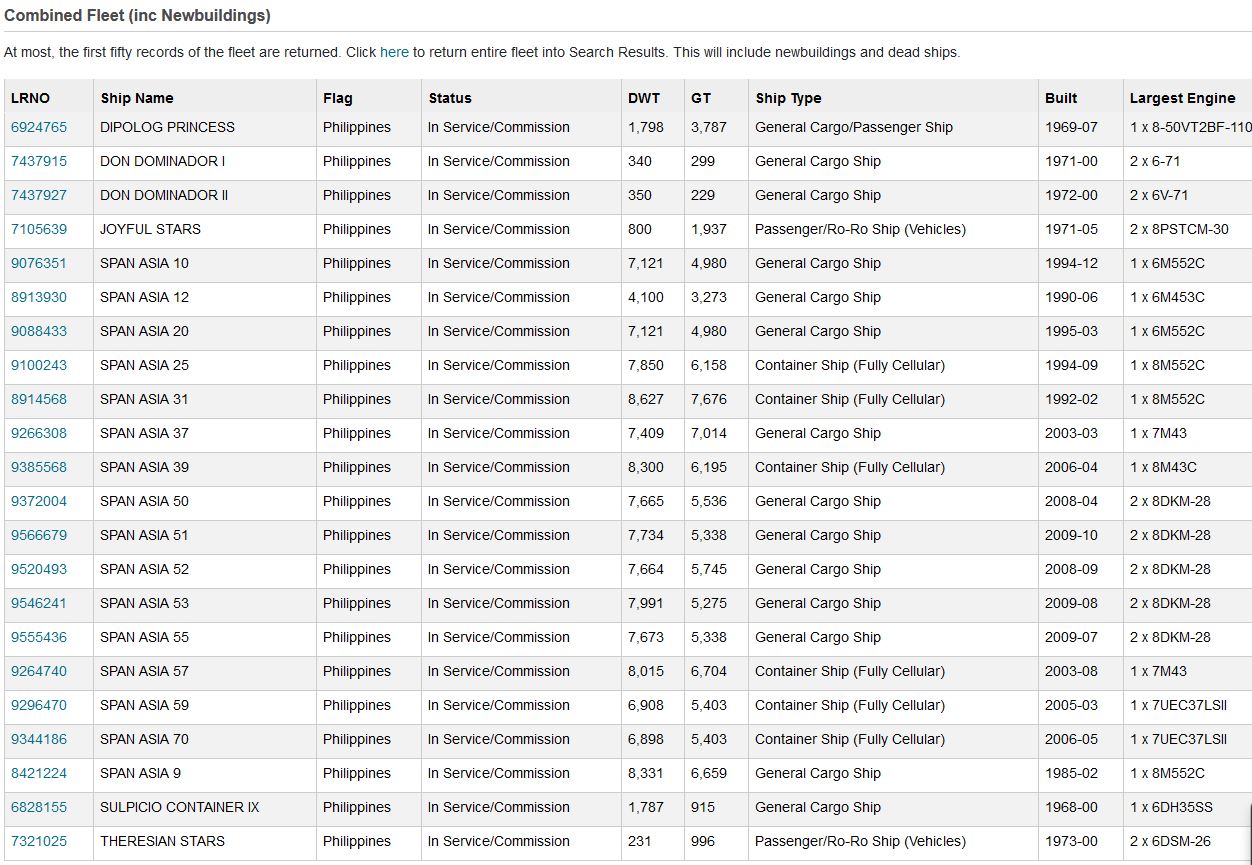Select the DON DOMINADOR II ship name

point(164,195)
